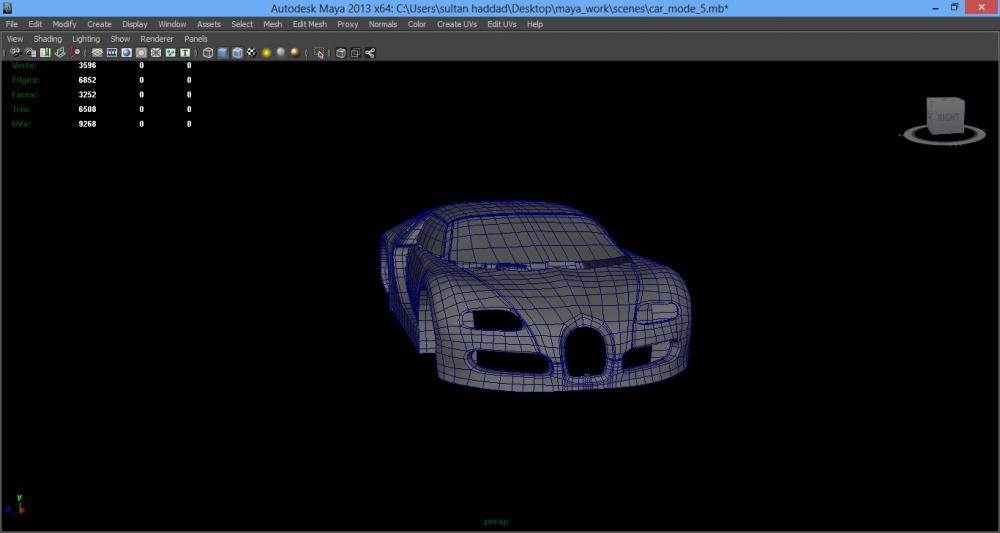
Task: Click the Panels menu label
Action: [x=196, y=39]
